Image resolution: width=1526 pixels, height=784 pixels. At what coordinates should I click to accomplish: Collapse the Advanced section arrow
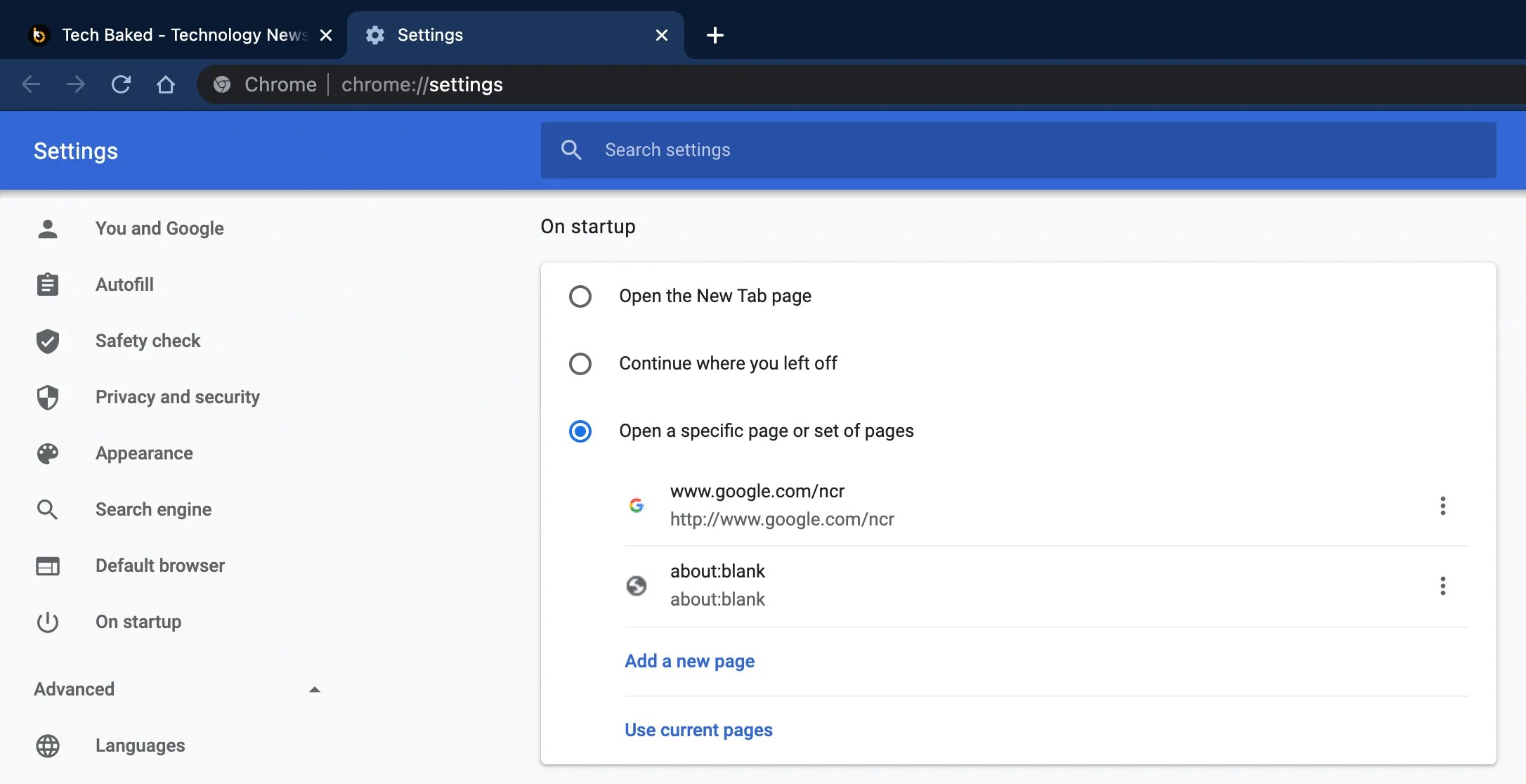click(x=315, y=689)
